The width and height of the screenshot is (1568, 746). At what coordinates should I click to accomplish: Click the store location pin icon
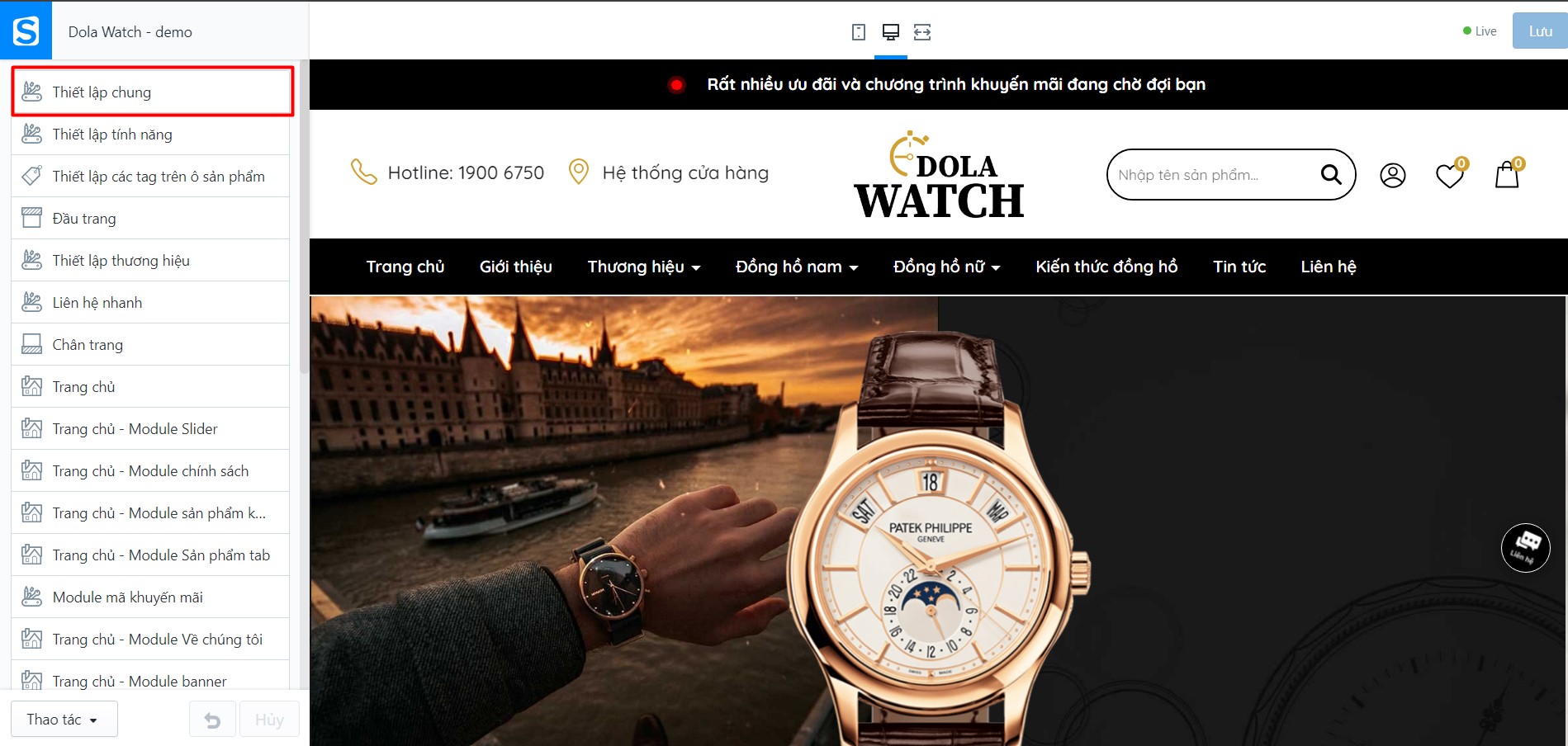click(x=579, y=172)
